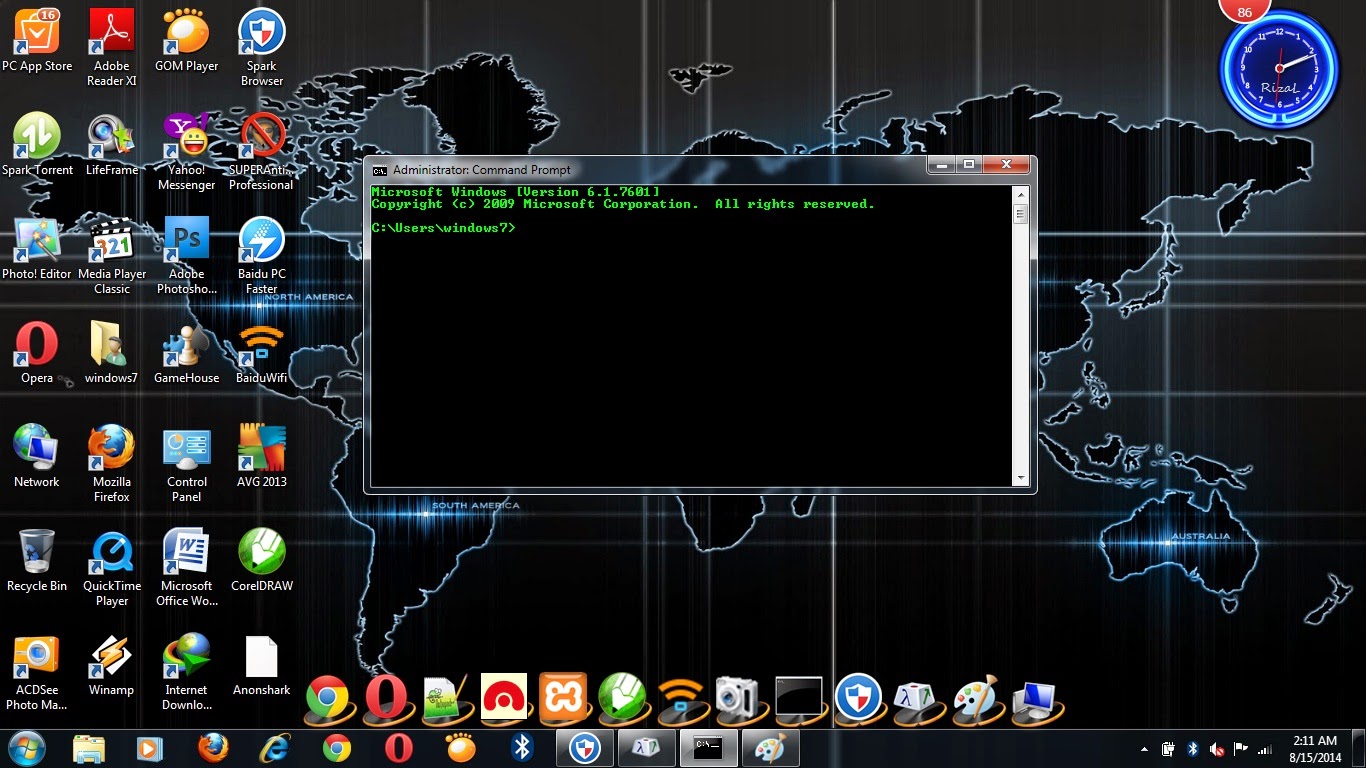Click the Command Prompt scrollbar down arrow
The height and width of the screenshot is (768, 1366).
1020,478
